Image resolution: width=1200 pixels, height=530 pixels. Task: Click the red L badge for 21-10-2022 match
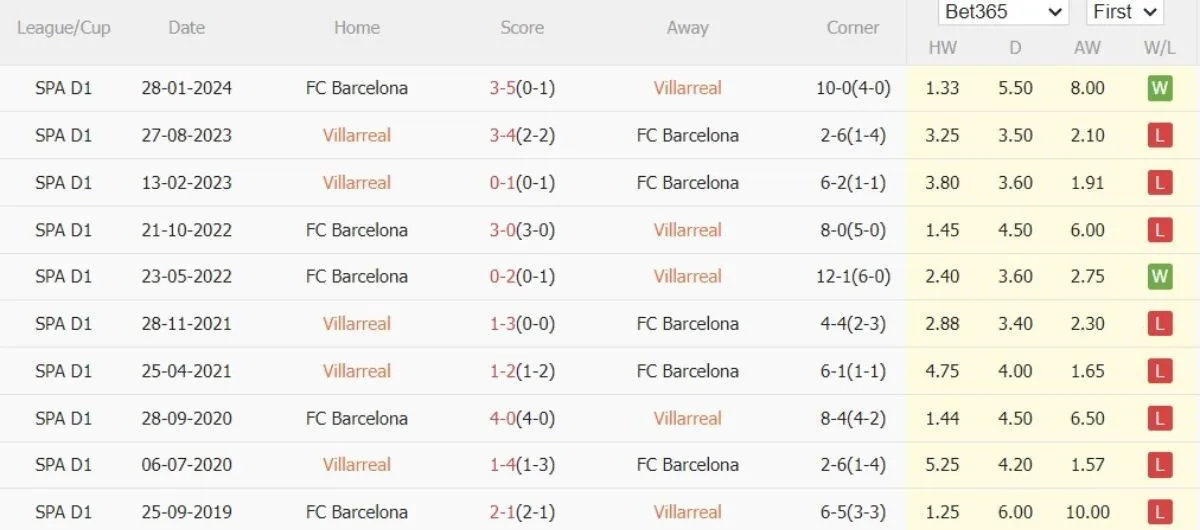(x=1159, y=230)
